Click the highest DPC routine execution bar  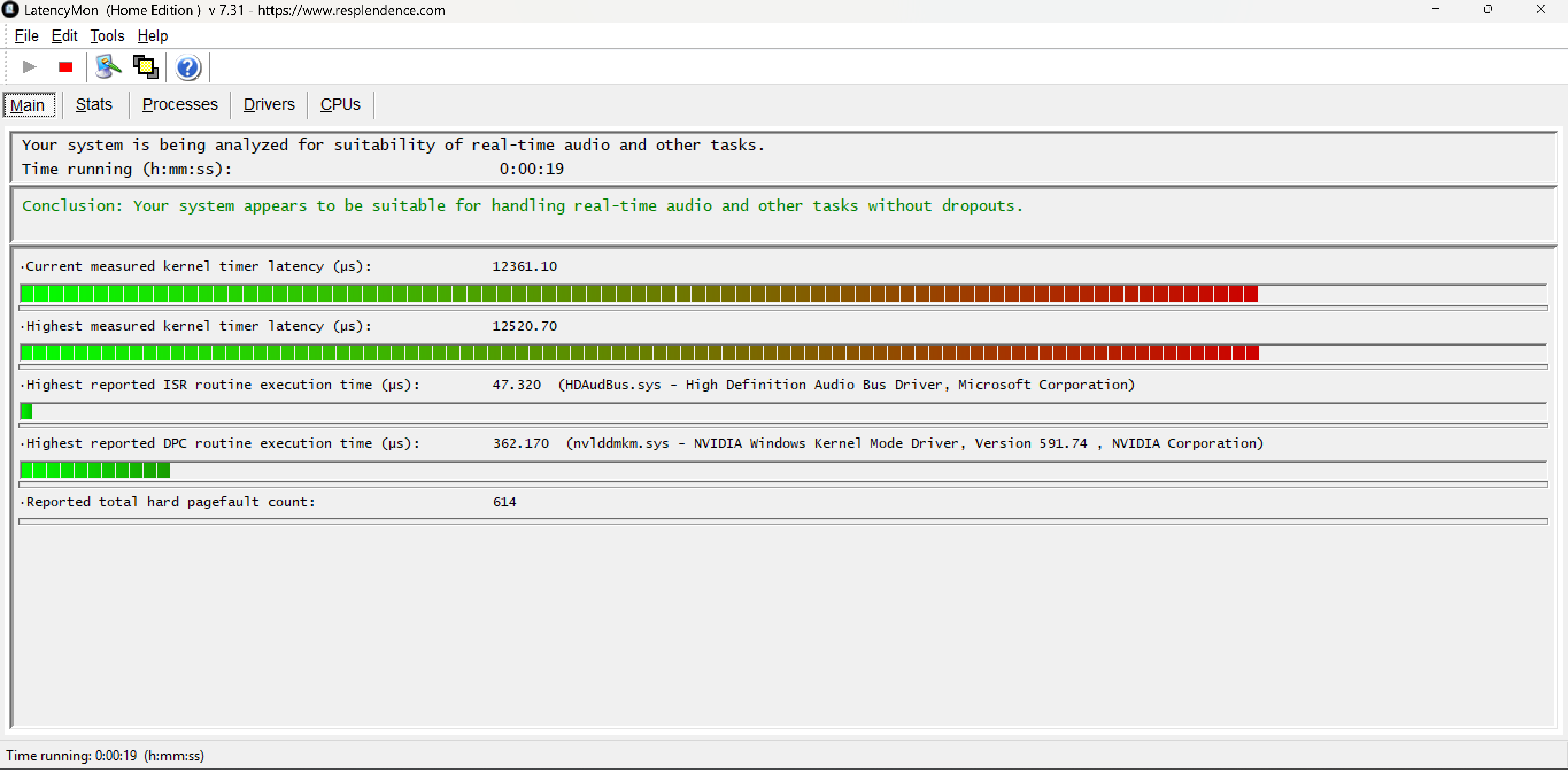tap(95, 470)
